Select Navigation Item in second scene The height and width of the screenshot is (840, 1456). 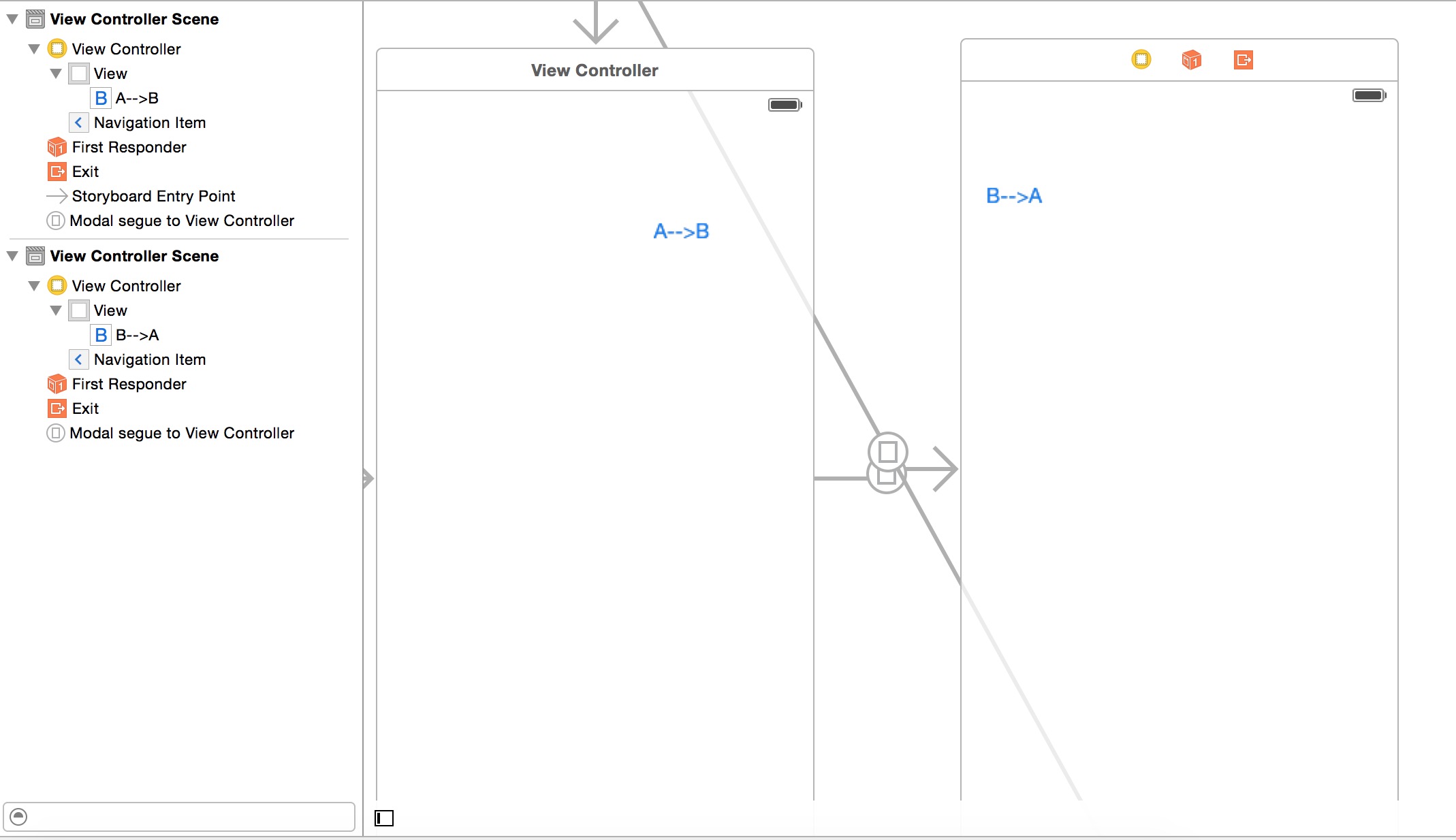tap(149, 359)
